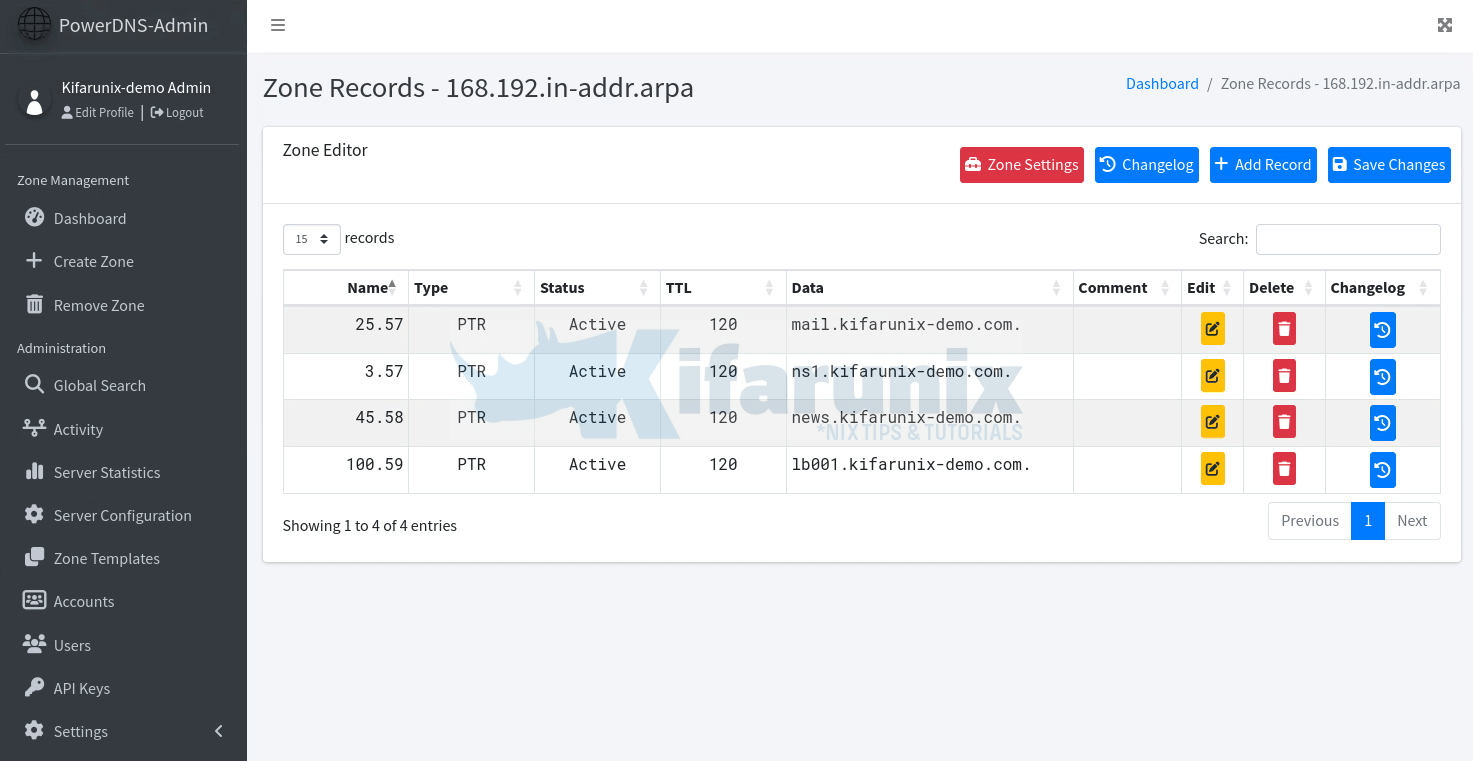1473x761 pixels.
Task: Toggle fullscreen with the expand icon
Action: [x=1444, y=25]
